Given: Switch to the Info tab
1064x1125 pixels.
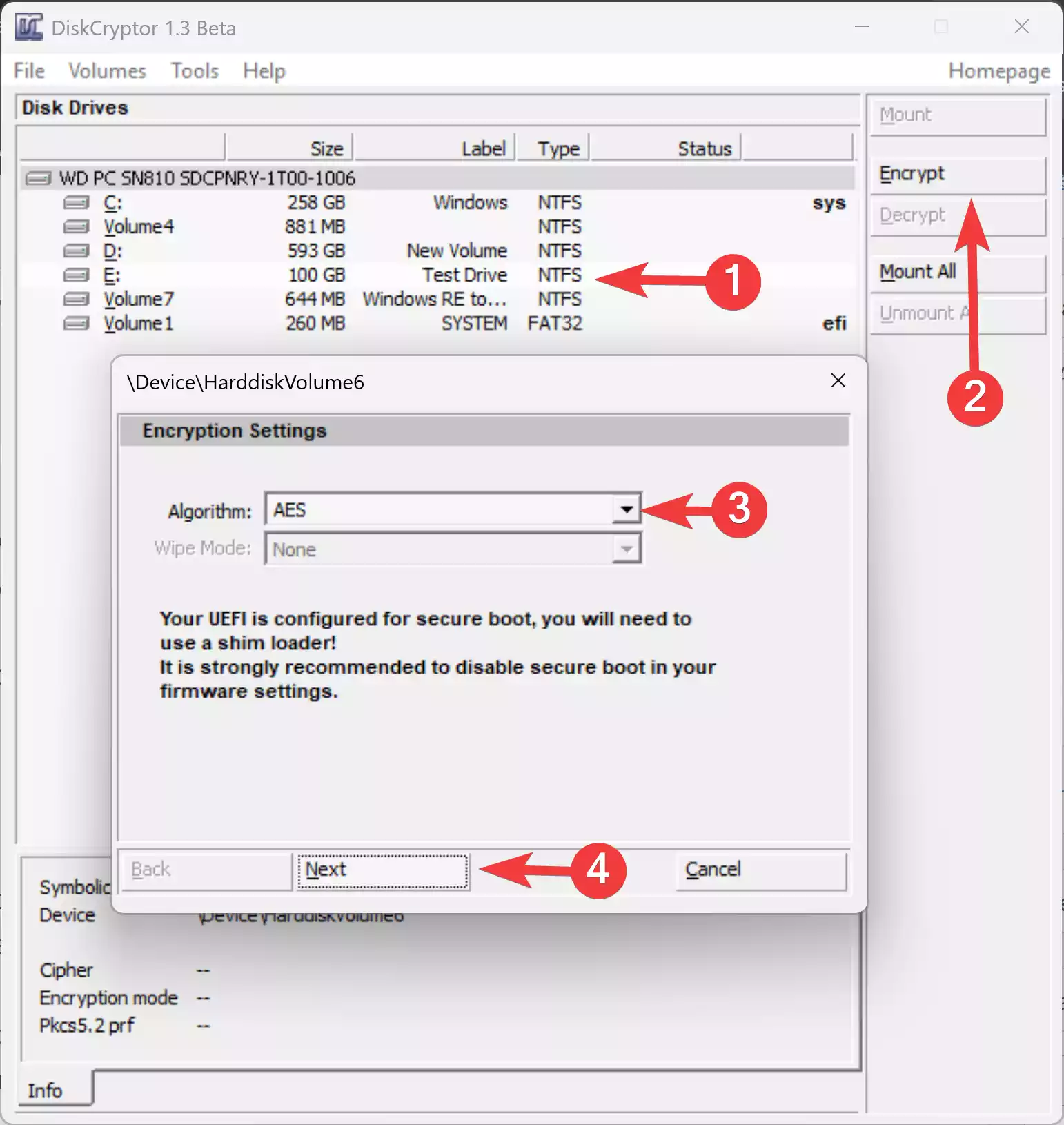Looking at the screenshot, I should coord(54,1090).
